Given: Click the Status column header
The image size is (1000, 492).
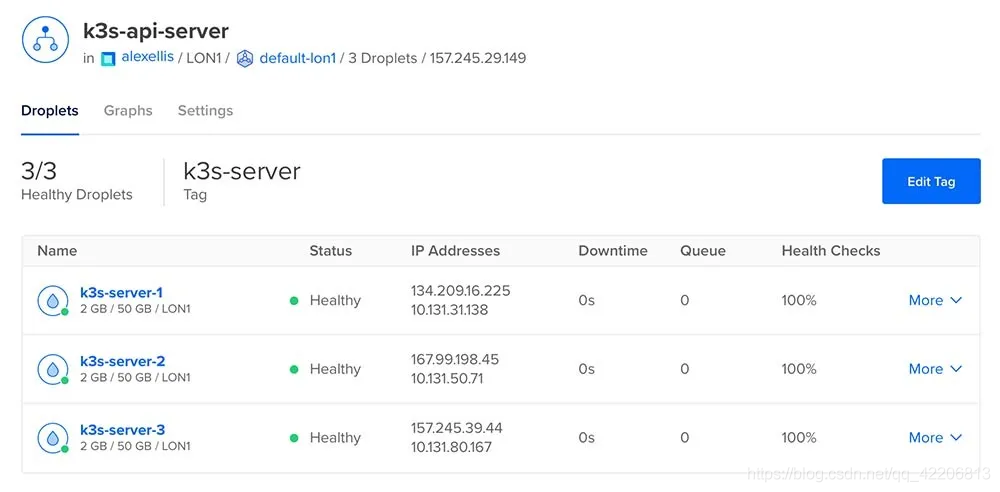Looking at the screenshot, I should pyautogui.click(x=330, y=251).
